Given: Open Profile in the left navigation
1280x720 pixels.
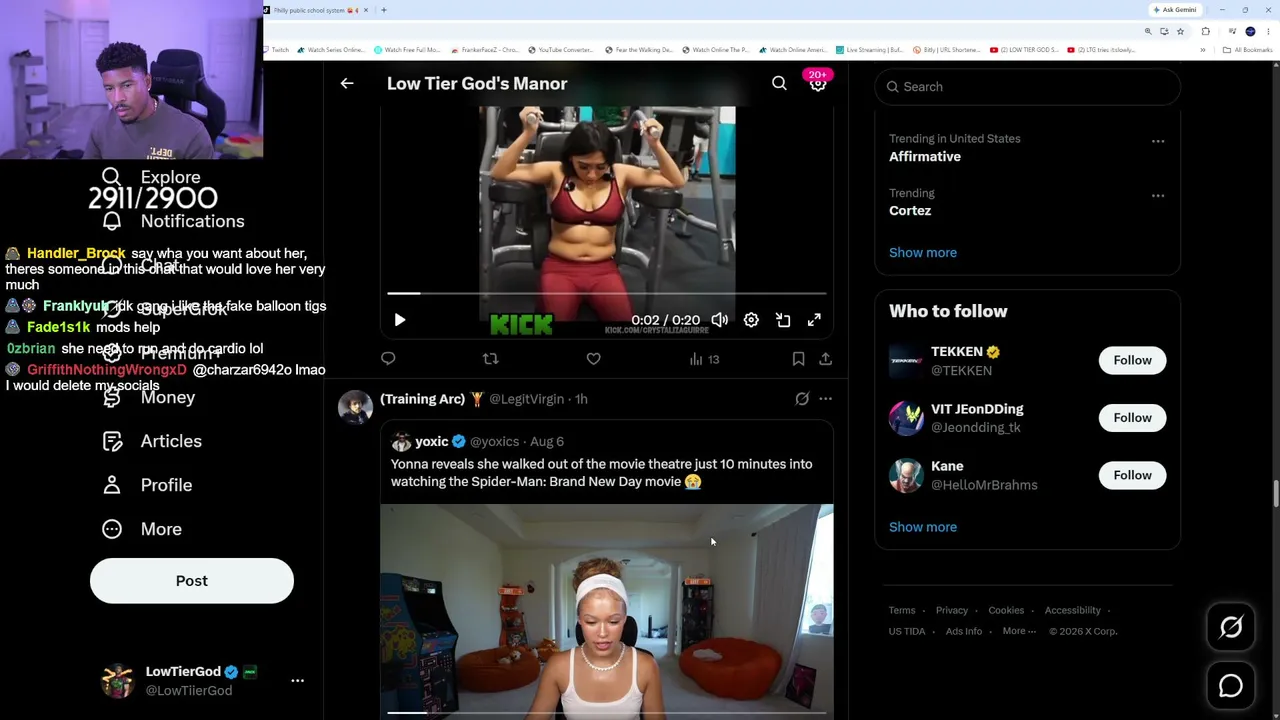Looking at the screenshot, I should 147,485.
